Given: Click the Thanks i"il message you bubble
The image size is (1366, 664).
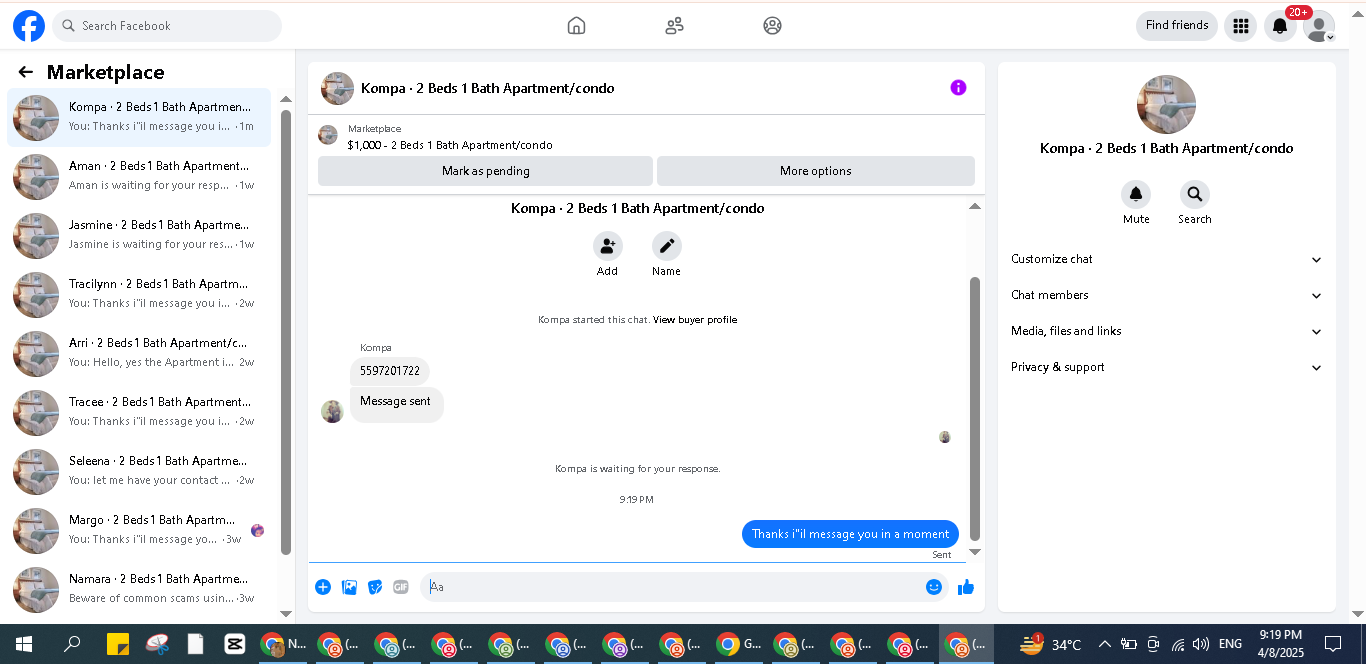Looking at the screenshot, I should click(850, 534).
